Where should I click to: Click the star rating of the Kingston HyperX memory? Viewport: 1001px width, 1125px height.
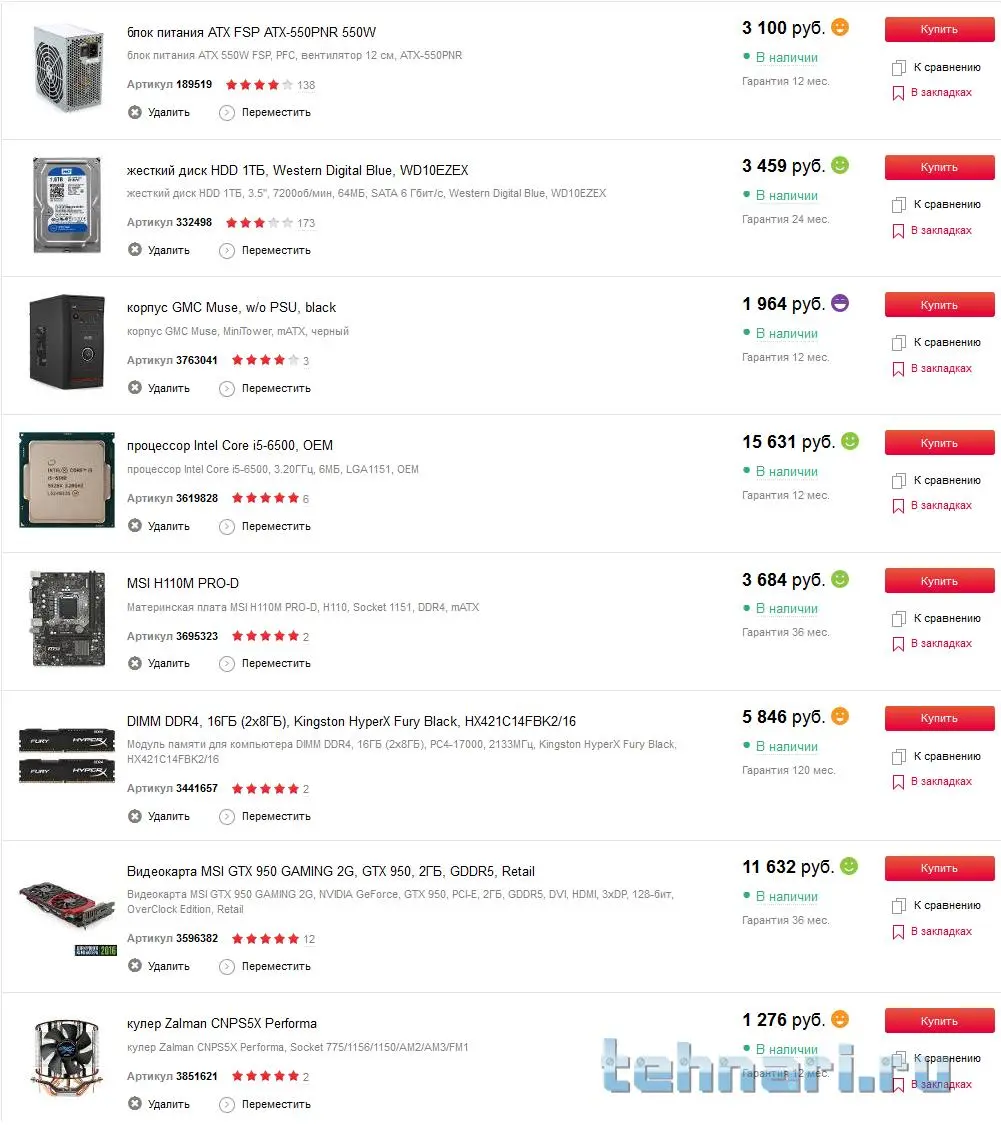(265, 789)
